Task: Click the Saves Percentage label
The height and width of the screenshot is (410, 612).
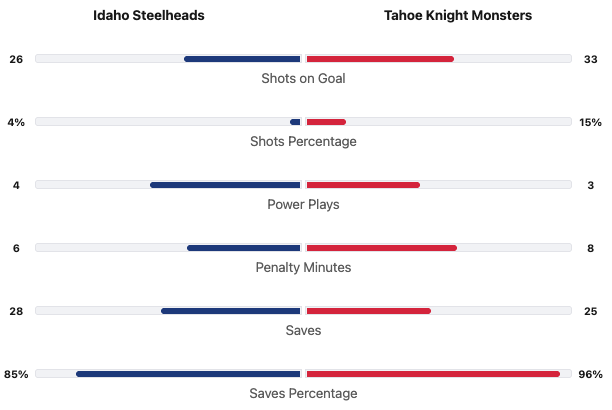Action: coord(303,393)
